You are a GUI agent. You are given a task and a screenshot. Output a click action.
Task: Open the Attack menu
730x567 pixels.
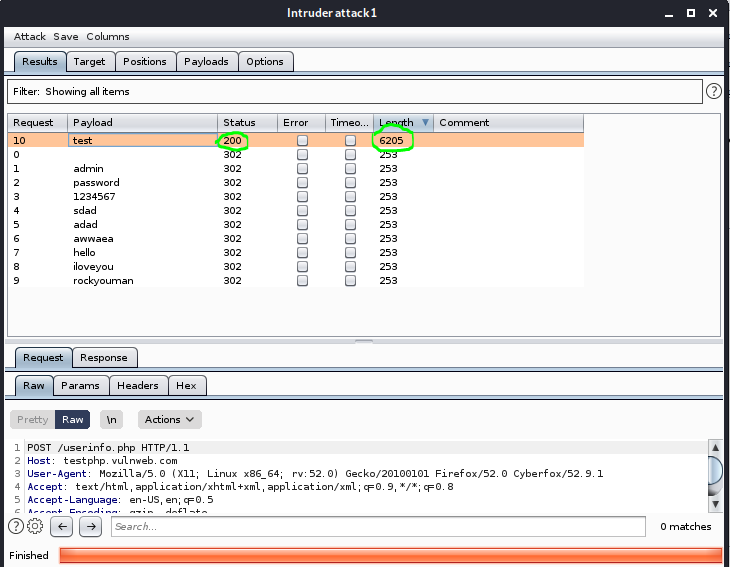[30, 36]
